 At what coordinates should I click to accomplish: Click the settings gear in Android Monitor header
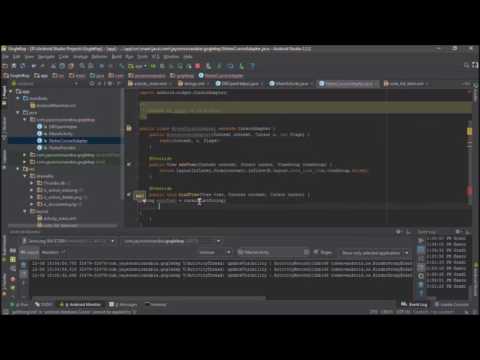398,232
